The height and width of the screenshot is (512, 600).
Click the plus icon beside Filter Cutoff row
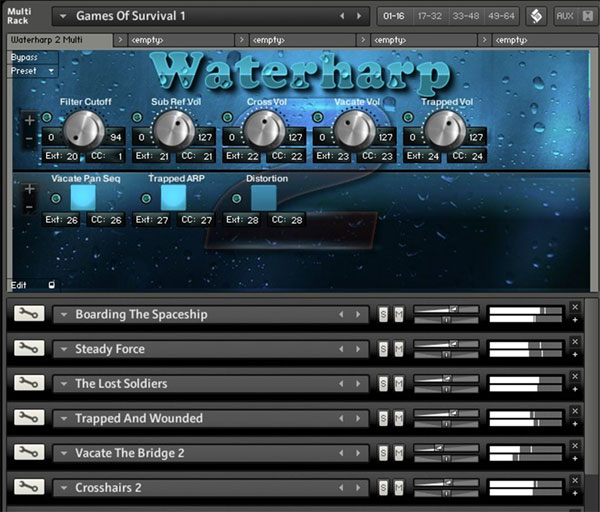tap(30, 120)
